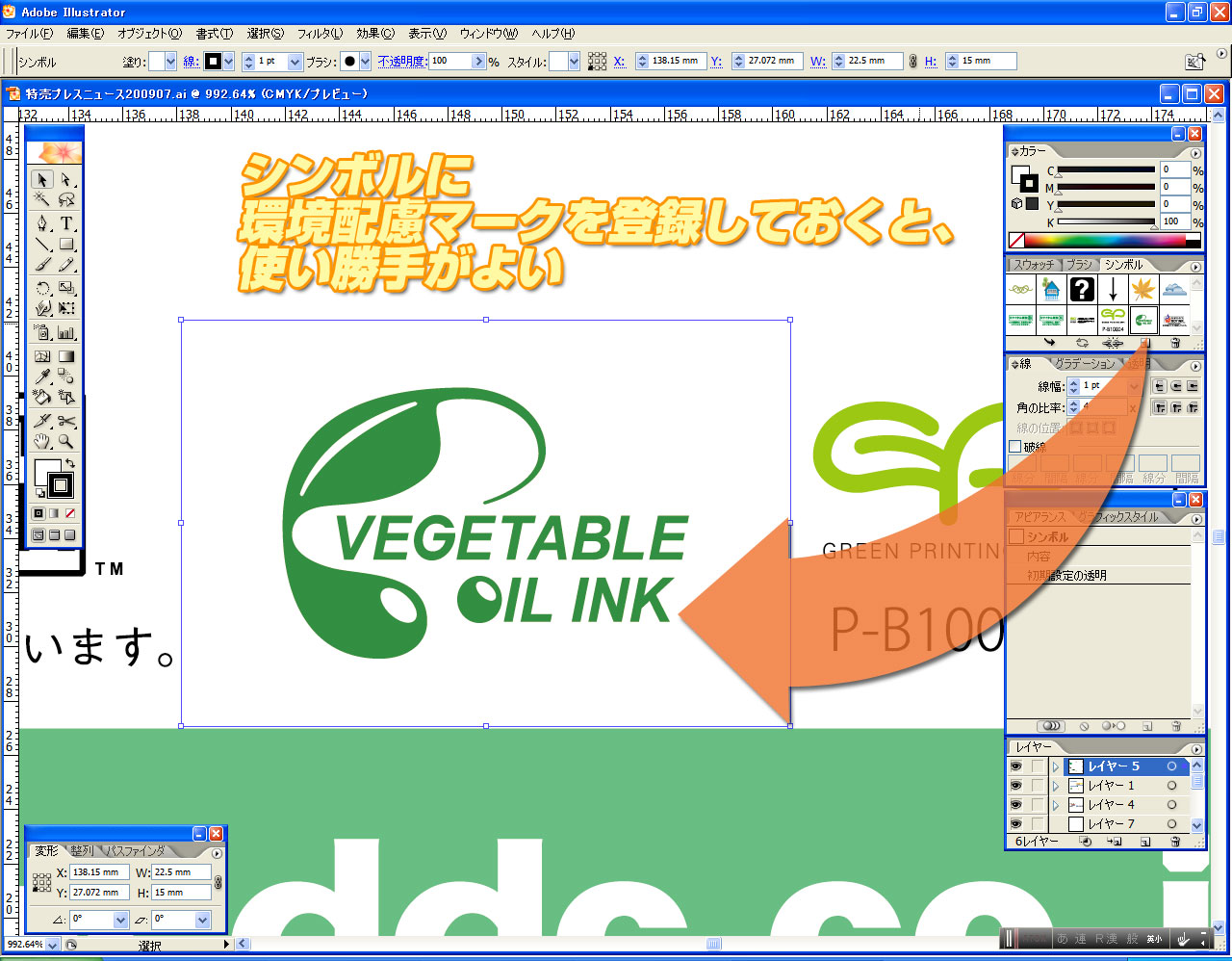Hide レイヤー 7 with its eye icon
The height and width of the screenshot is (961, 1232).
(1016, 824)
